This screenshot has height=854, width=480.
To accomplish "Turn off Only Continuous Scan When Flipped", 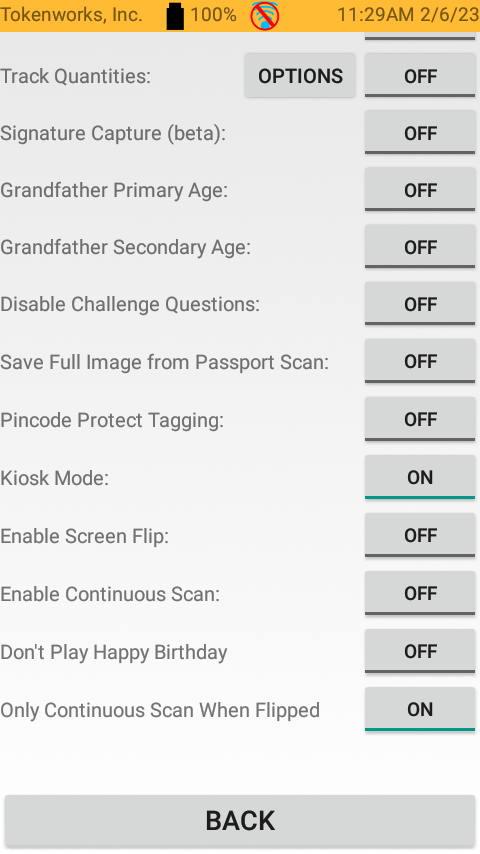I will pos(420,709).
